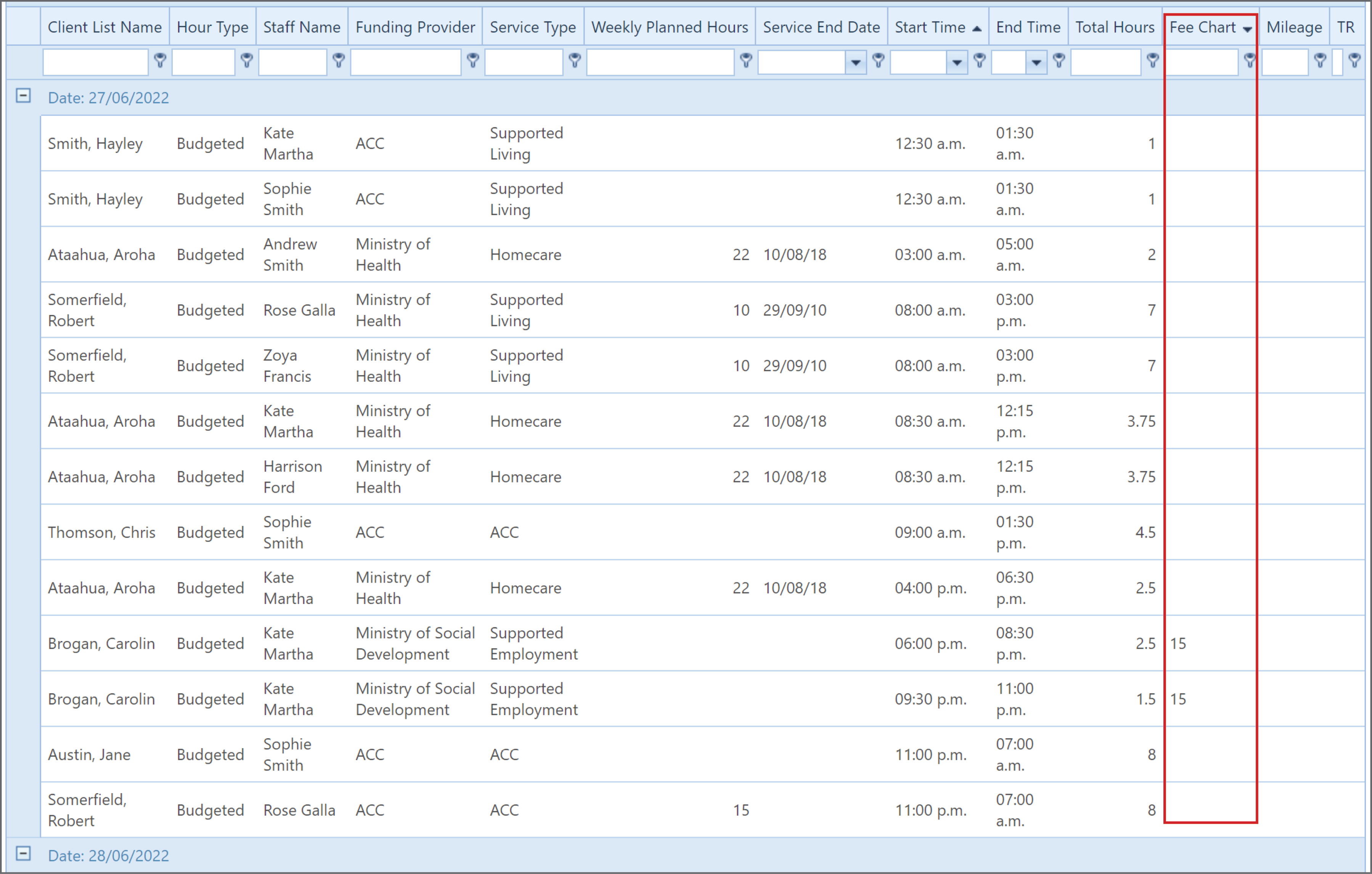1372x874 pixels.
Task: Click the Service Type filter box
Action: point(524,62)
